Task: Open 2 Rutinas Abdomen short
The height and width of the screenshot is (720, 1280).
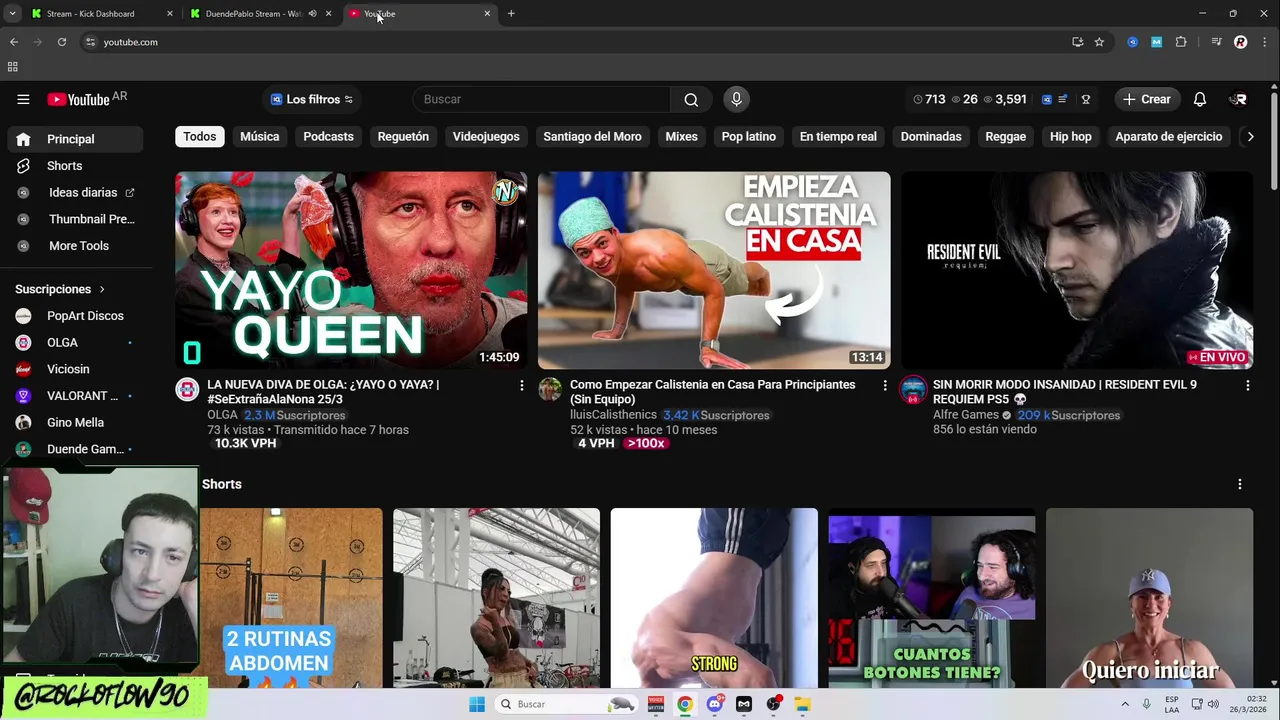Action: [x=291, y=598]
